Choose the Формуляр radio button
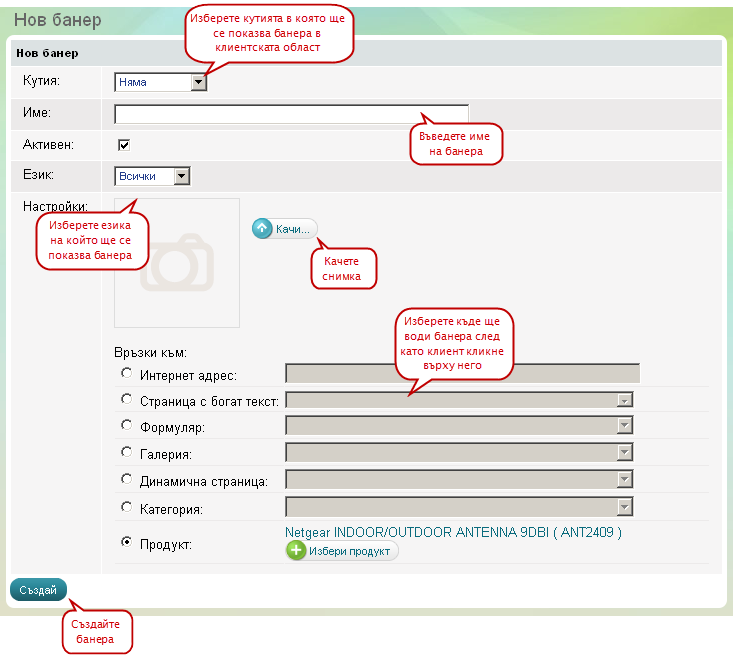Screen dimensions: 733x658 [126, 426]
